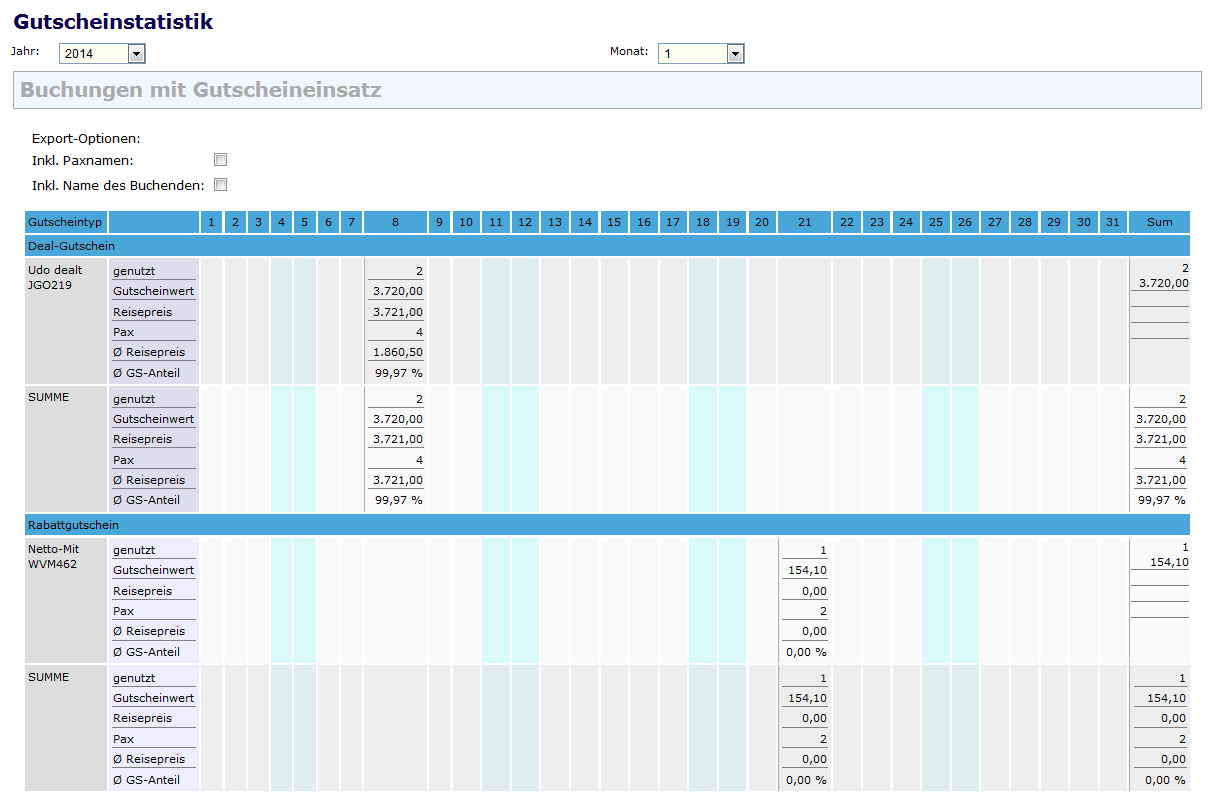Select the Gutscheintyp column header
This screenshot has width=1209, height=810.
tap(66, 222)
